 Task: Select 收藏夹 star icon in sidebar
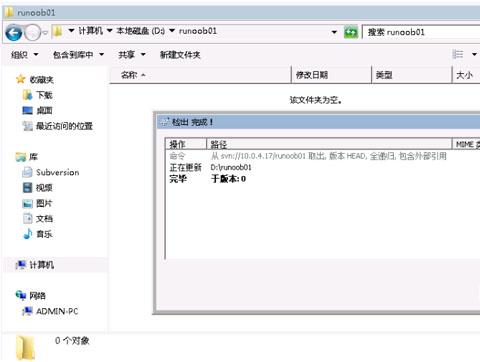(21, 79)
